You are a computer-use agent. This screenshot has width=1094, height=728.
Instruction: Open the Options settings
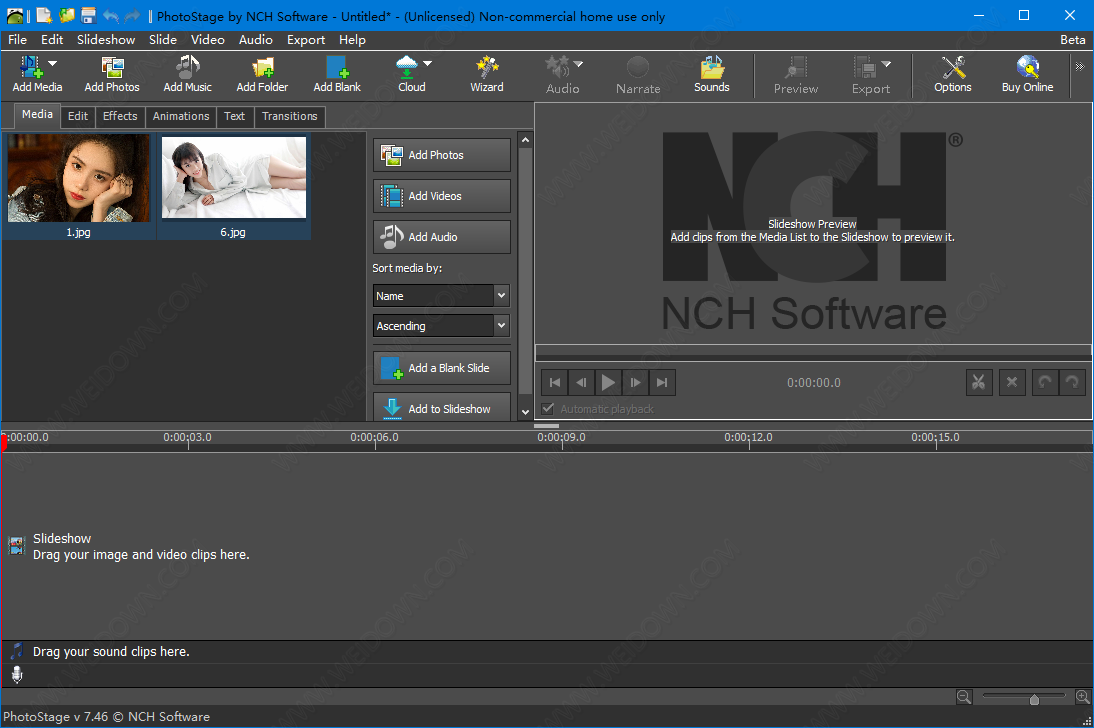tap(952, 75)
